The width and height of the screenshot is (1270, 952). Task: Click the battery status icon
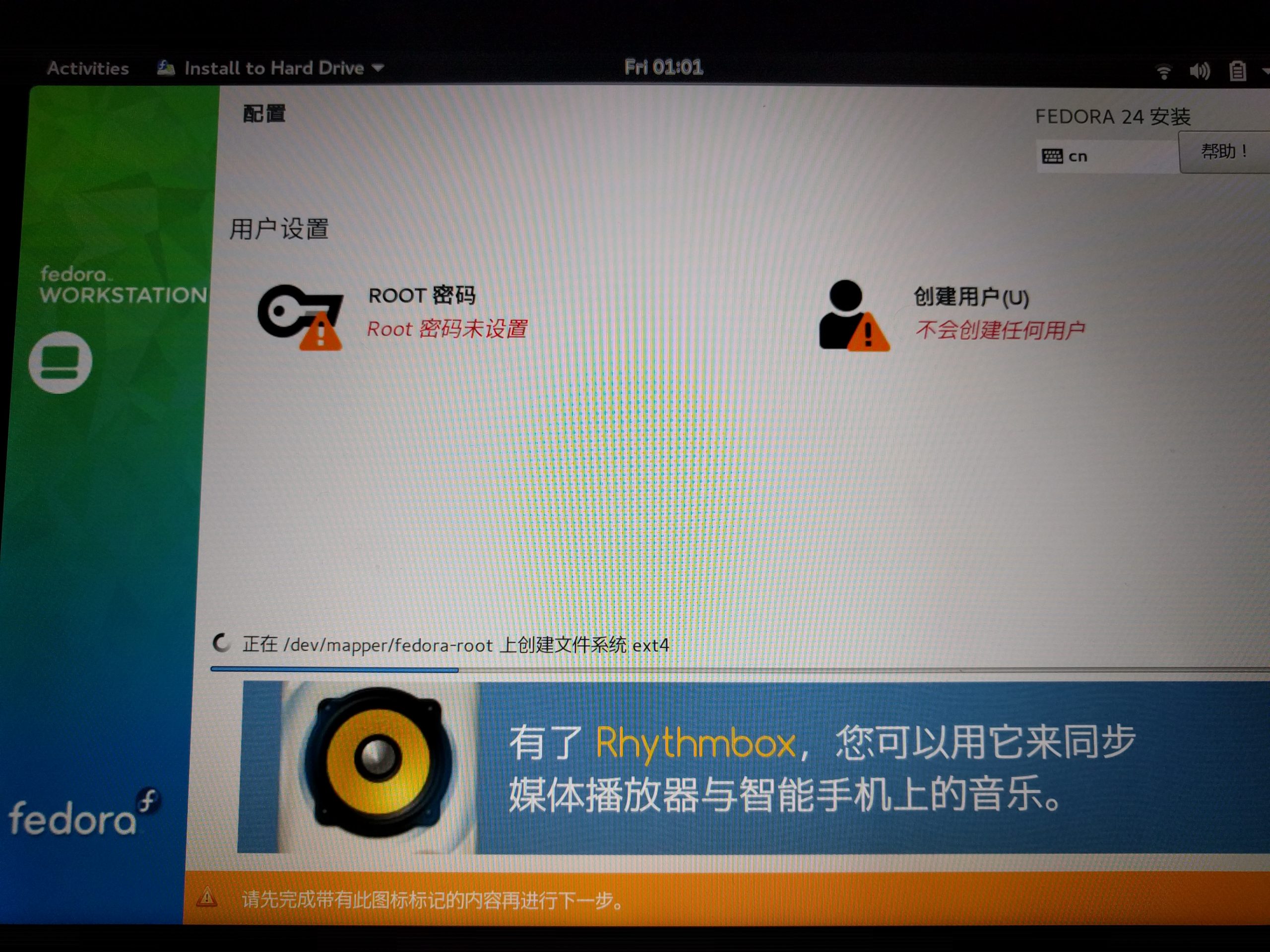1237,71
